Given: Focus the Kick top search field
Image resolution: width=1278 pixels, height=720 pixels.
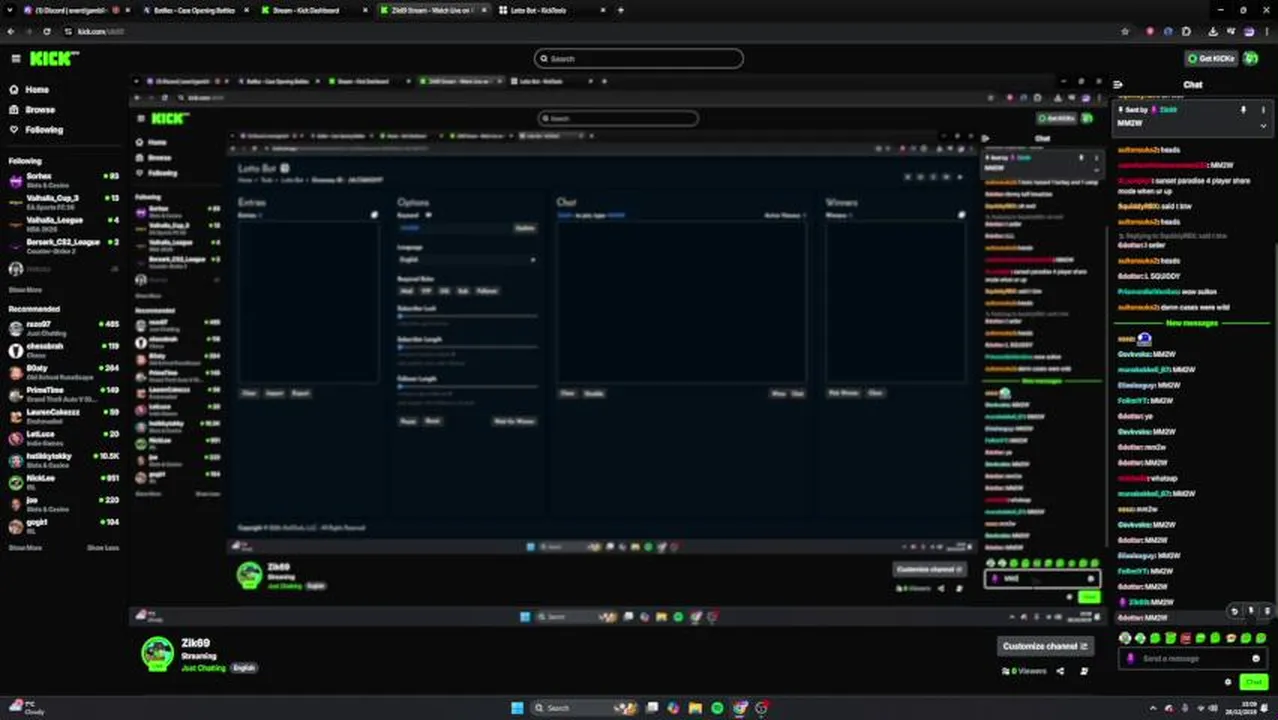Looking at the screenshot, I should coord(639,59).
